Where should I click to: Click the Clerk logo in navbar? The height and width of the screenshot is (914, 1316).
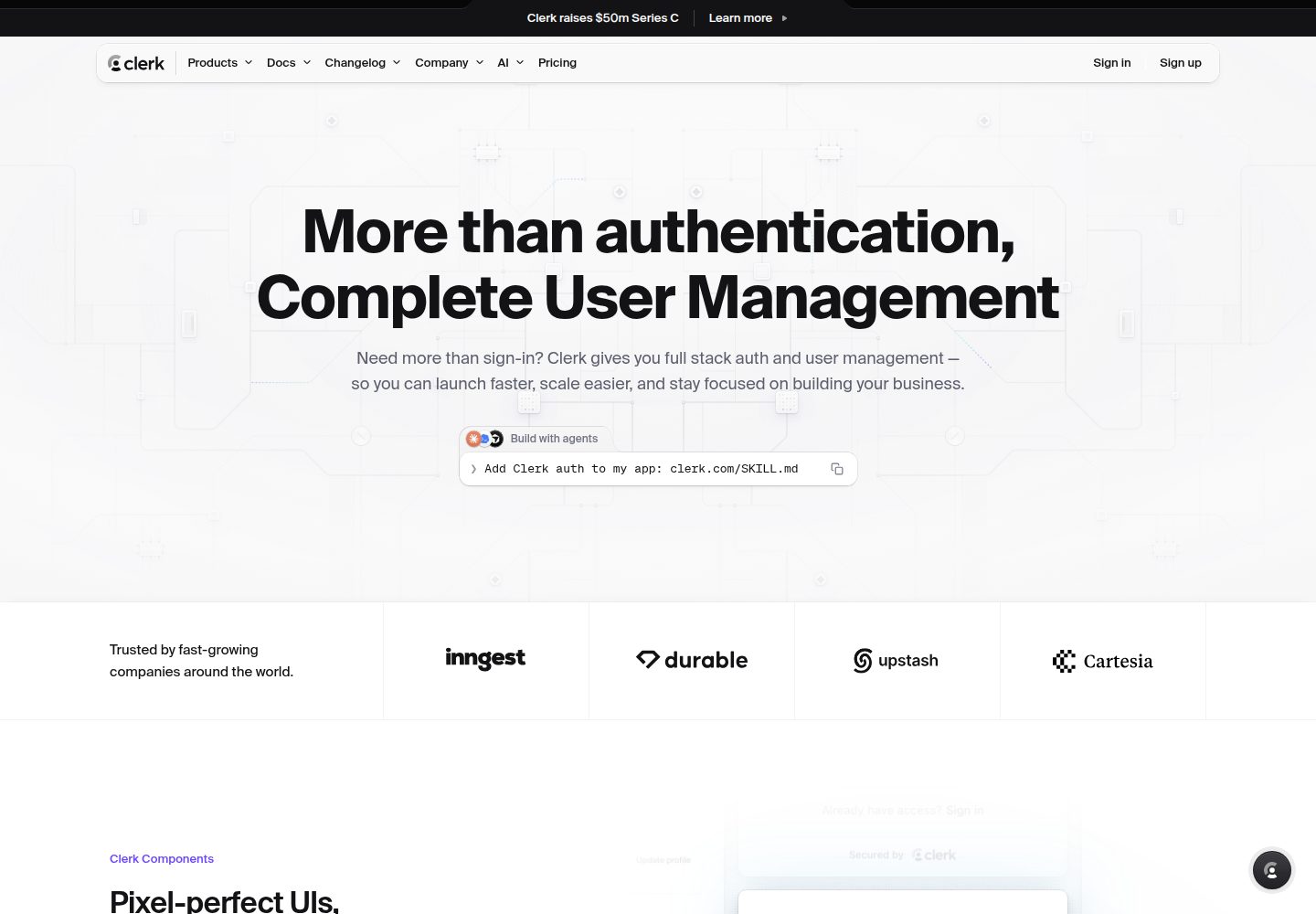click(x=136, y=63)
